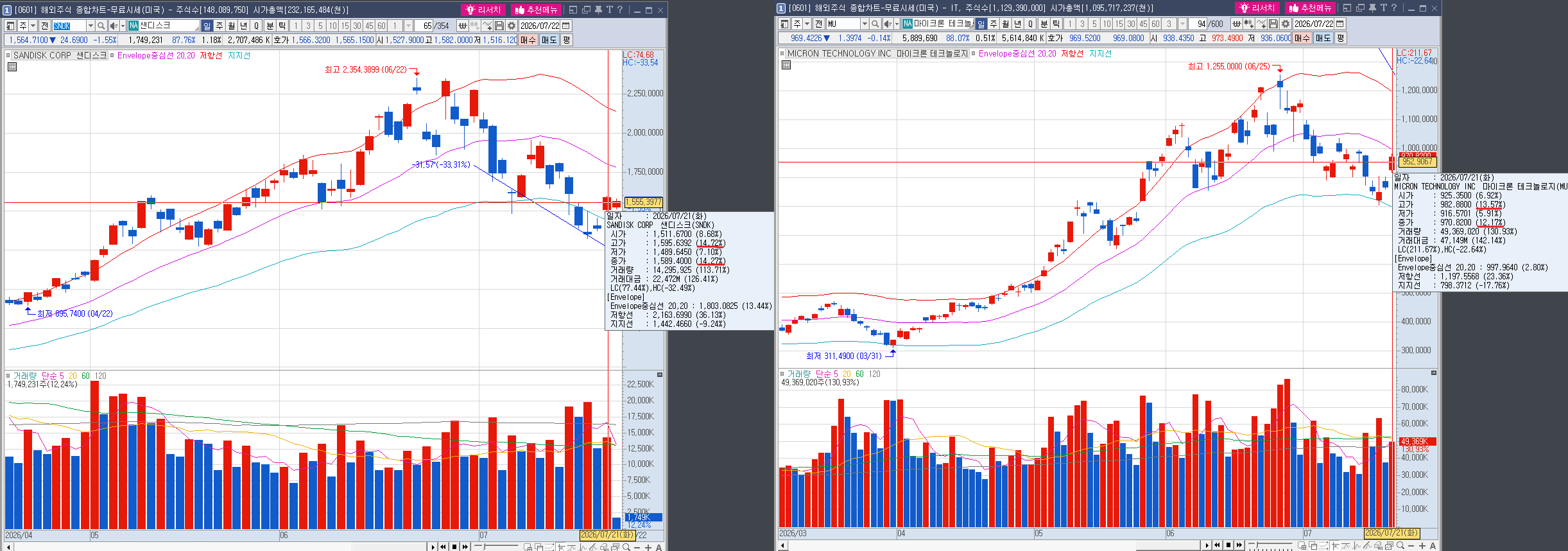Open chart settings gear in SanDisk toolbar
1568x551 pixels.
pyautogui.click(x=511, y=26)
